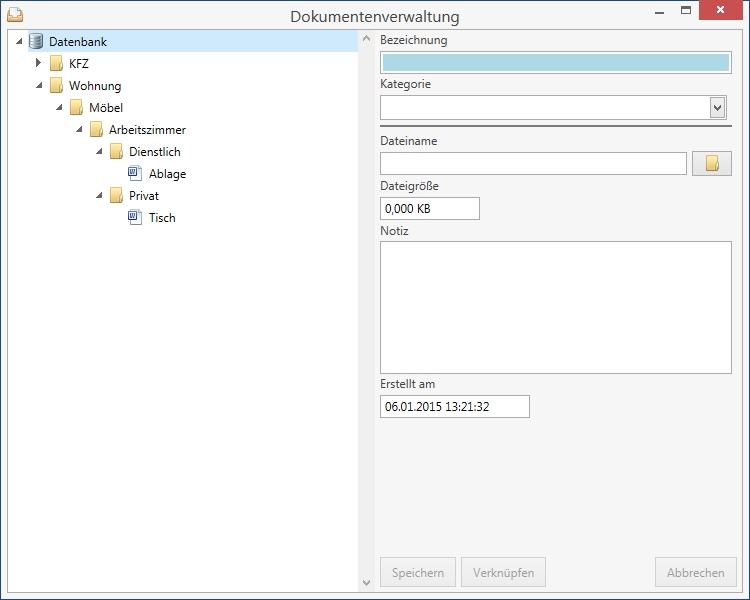The image size is (750, 600).
Task: Click the Dateigröße field showing 0,000 KB
Action: [x=430, y=209]
